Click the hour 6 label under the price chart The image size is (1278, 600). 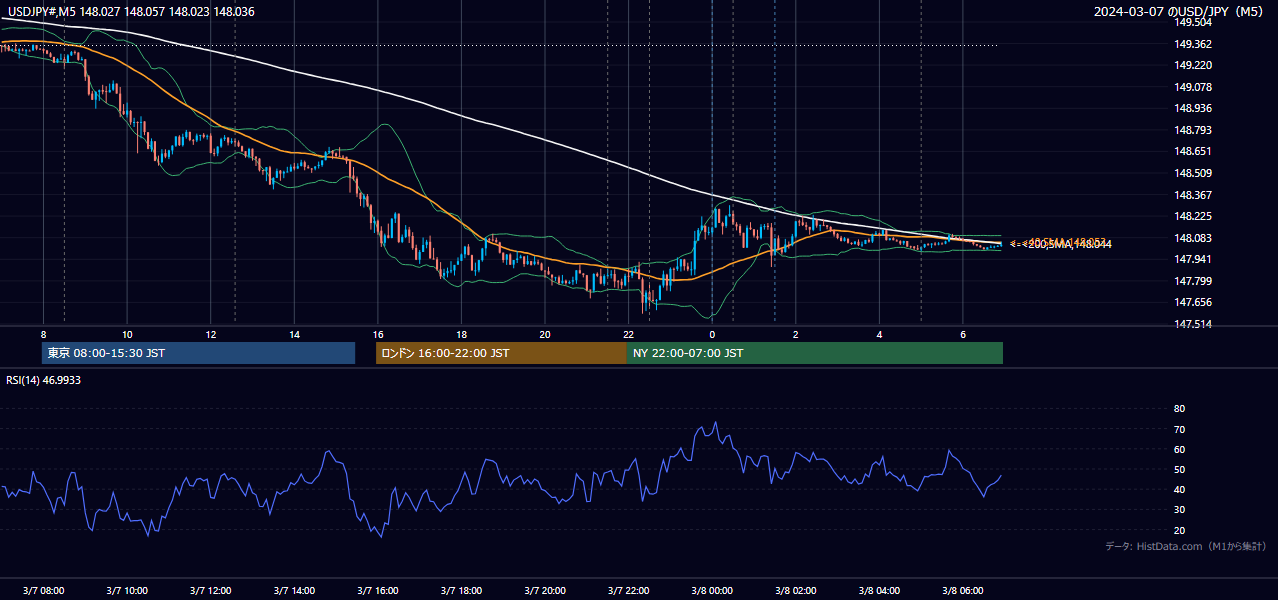(x=963, y=334)
